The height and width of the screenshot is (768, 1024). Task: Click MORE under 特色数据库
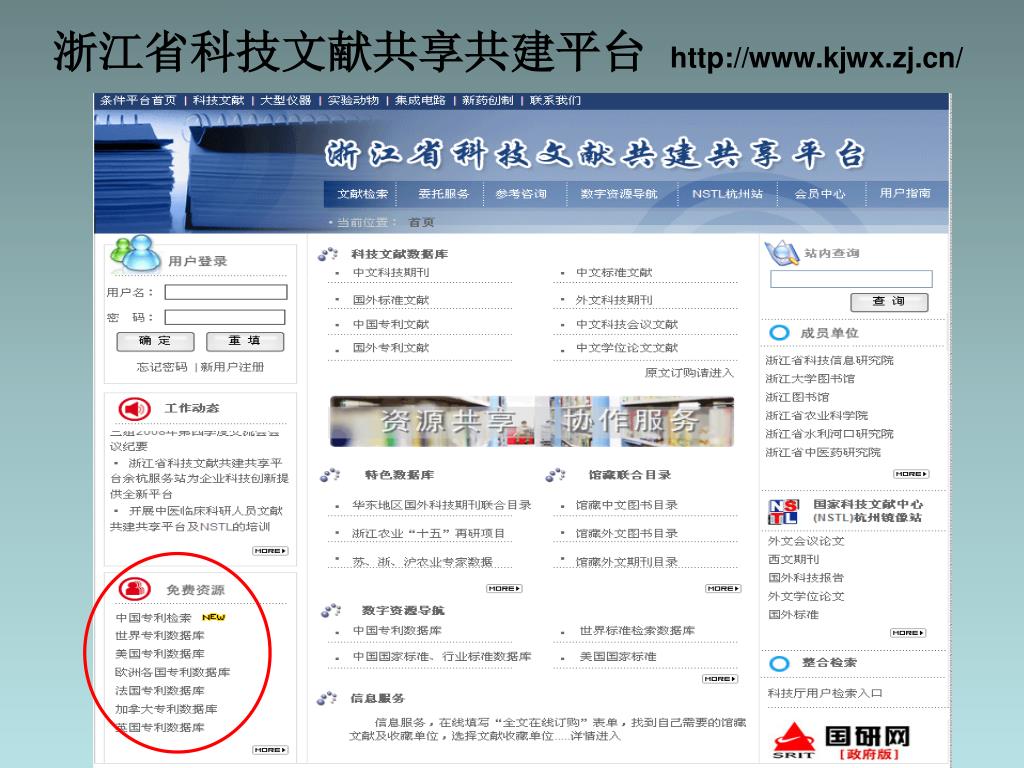click(x=504, y=588)
